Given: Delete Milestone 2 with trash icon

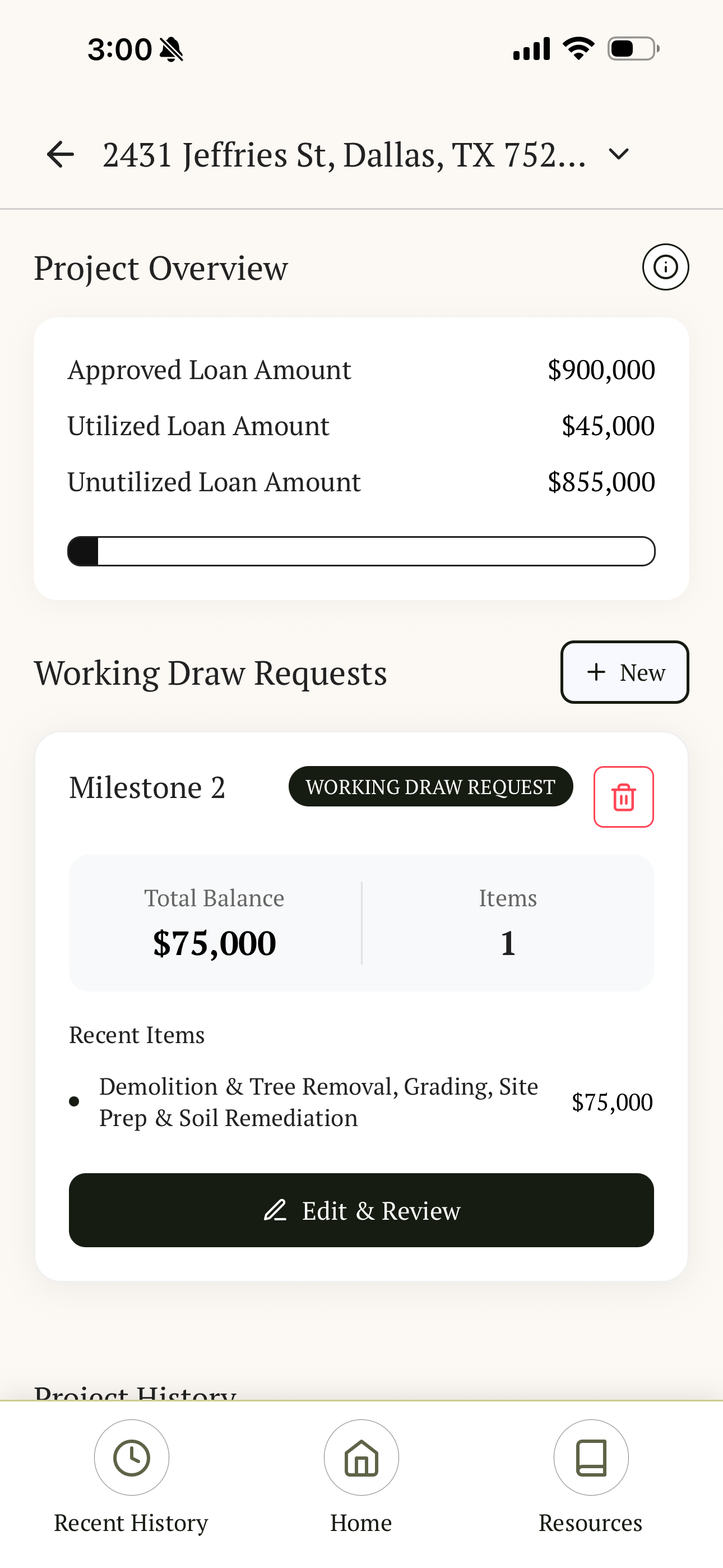Looking at the screenshot, I should (623, 797).
